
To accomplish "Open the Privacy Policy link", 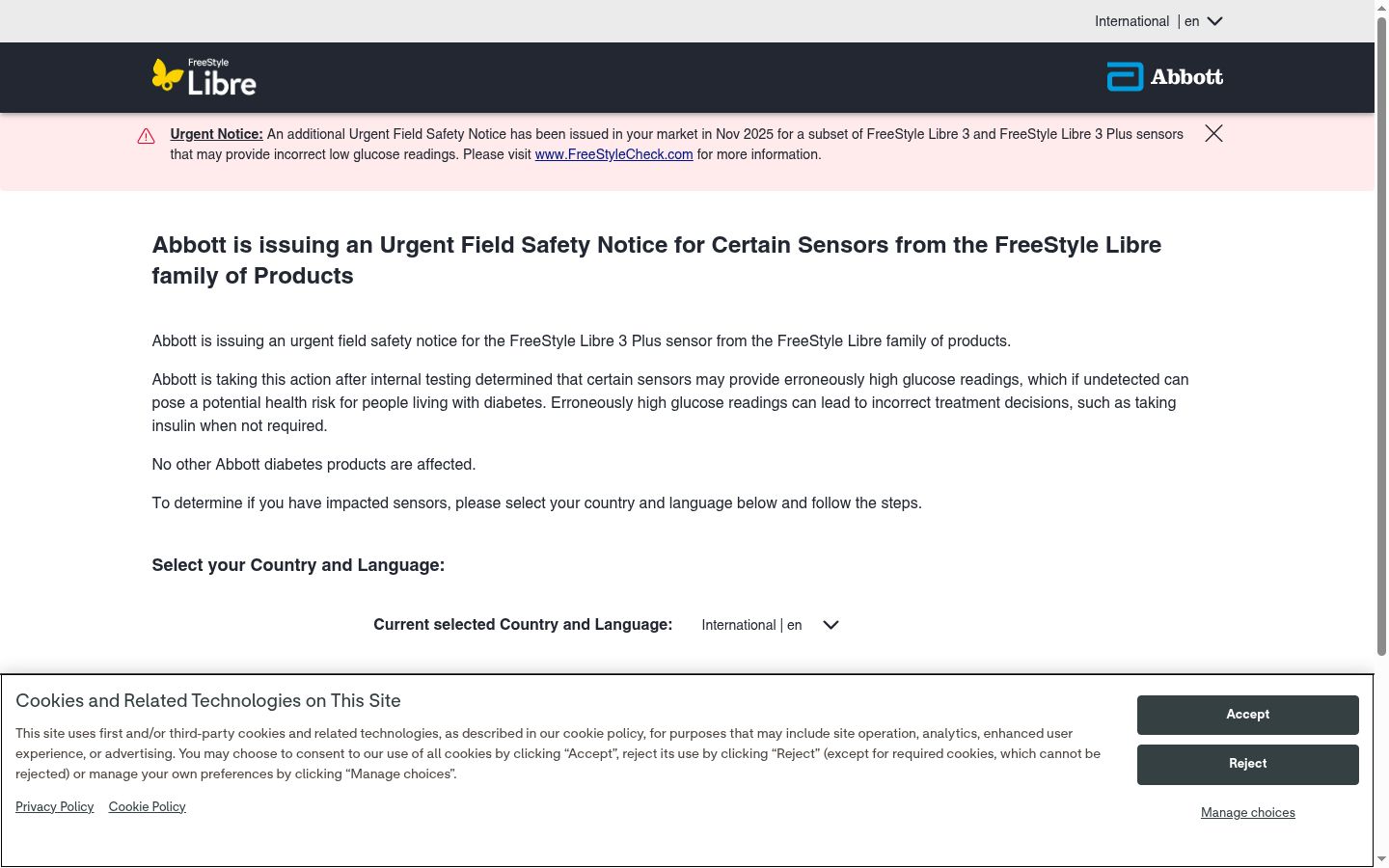I will [55, 807].
